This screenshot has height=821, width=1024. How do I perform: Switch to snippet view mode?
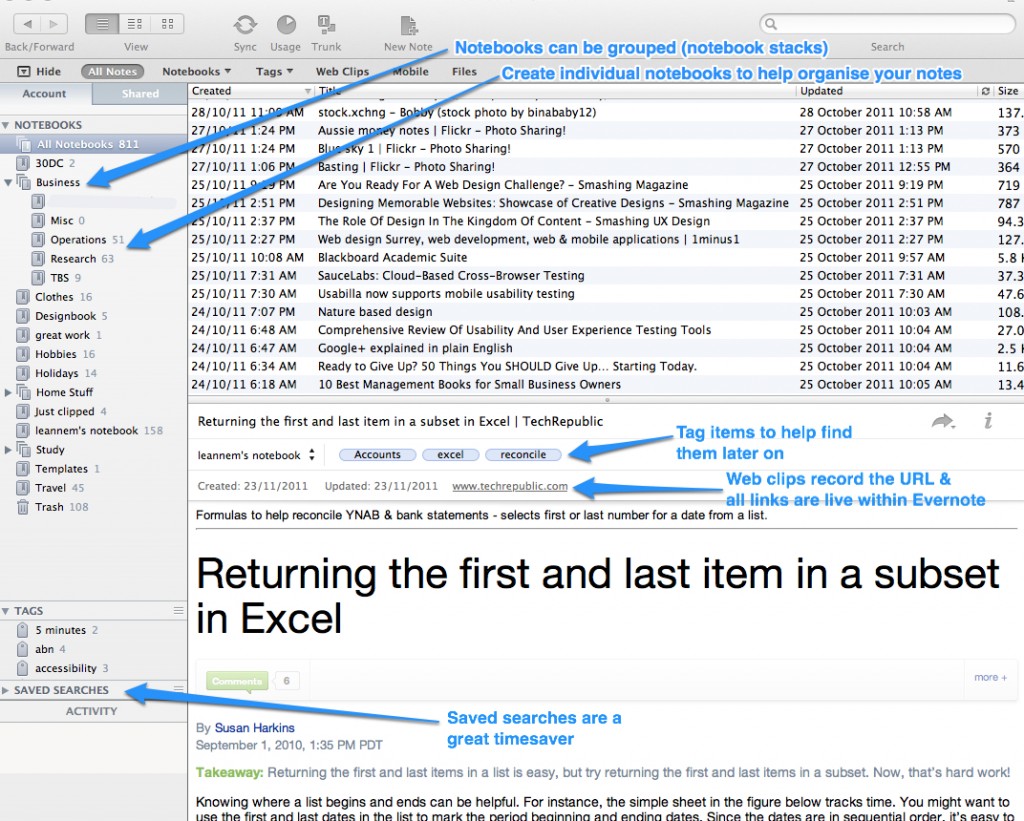coord(135,24)
